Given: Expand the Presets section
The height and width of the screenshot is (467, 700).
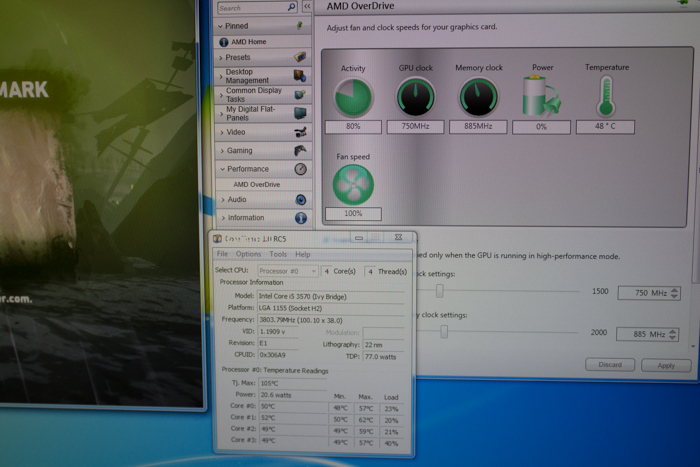Looking at the screenshot, I should click(221, 58).
